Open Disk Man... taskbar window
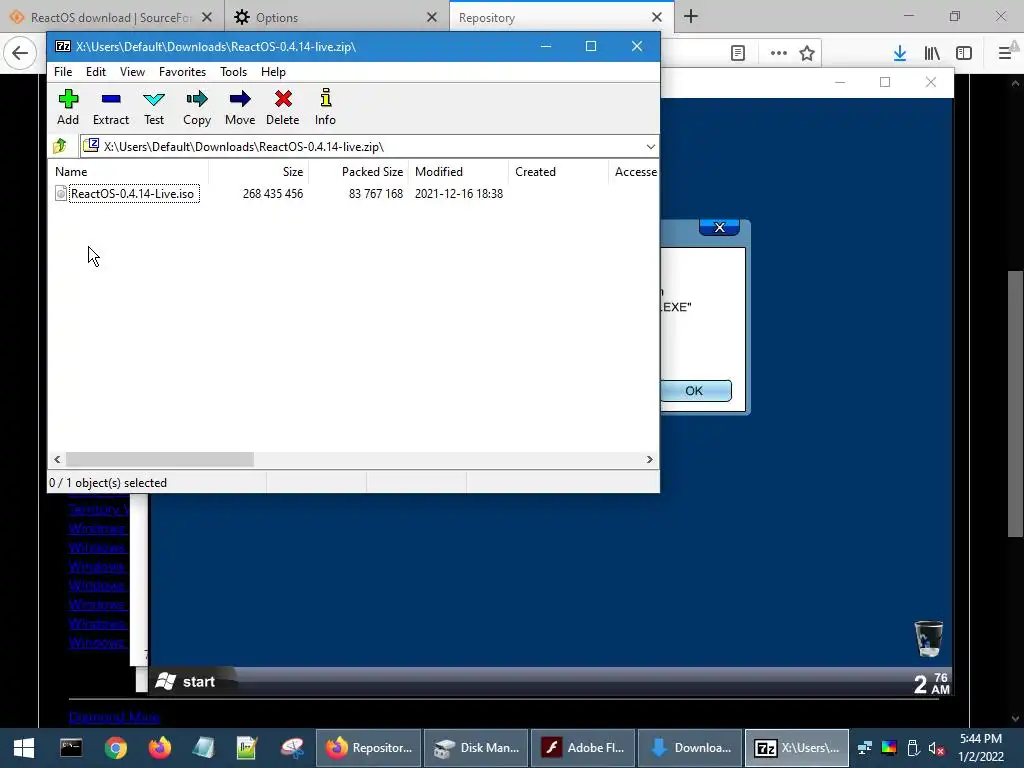The height and width of the screenshot is (768, 1024). pyautogui.click(x=477, y=748)
